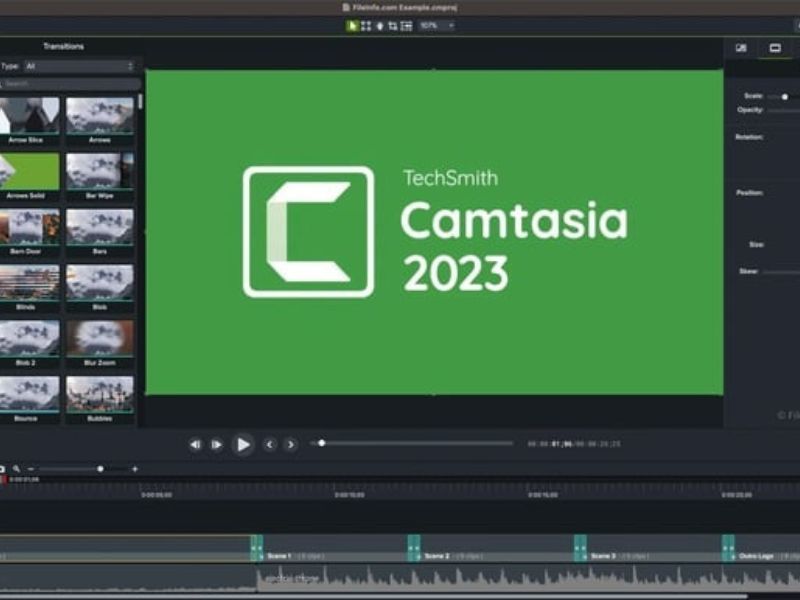Viewport: 800px width, 600px height.
Task: Toggle full screen canvas icon
Action: [x=366, y=26]
